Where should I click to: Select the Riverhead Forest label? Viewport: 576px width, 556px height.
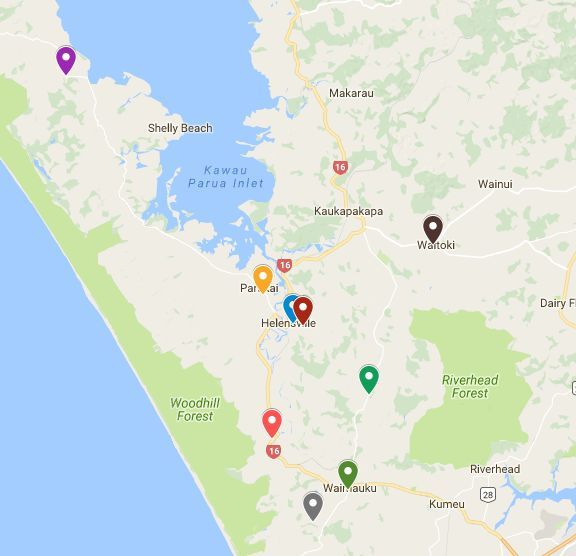[470, 386]
